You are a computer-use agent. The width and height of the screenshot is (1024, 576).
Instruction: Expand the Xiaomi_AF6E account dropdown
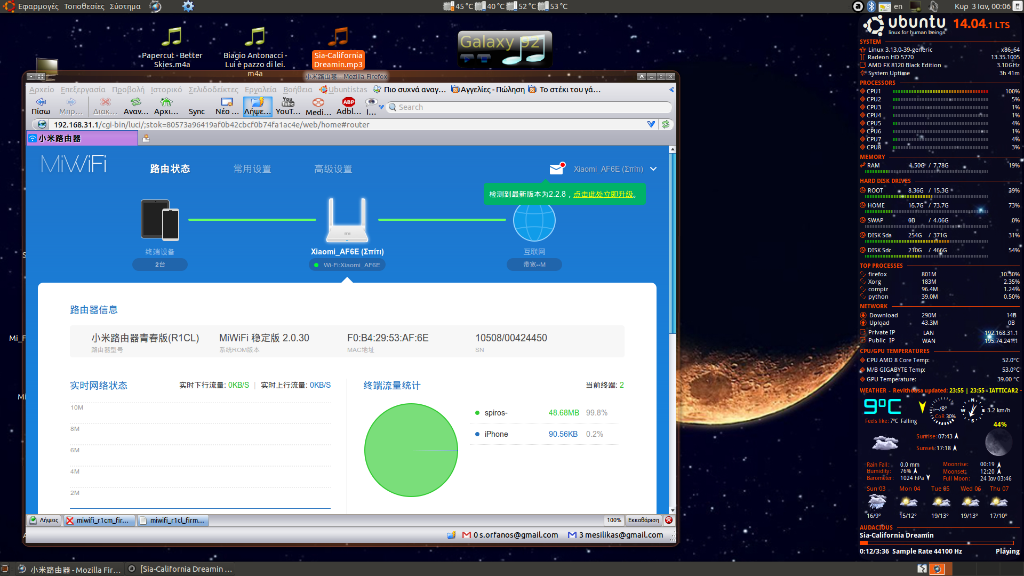point(653,169)
